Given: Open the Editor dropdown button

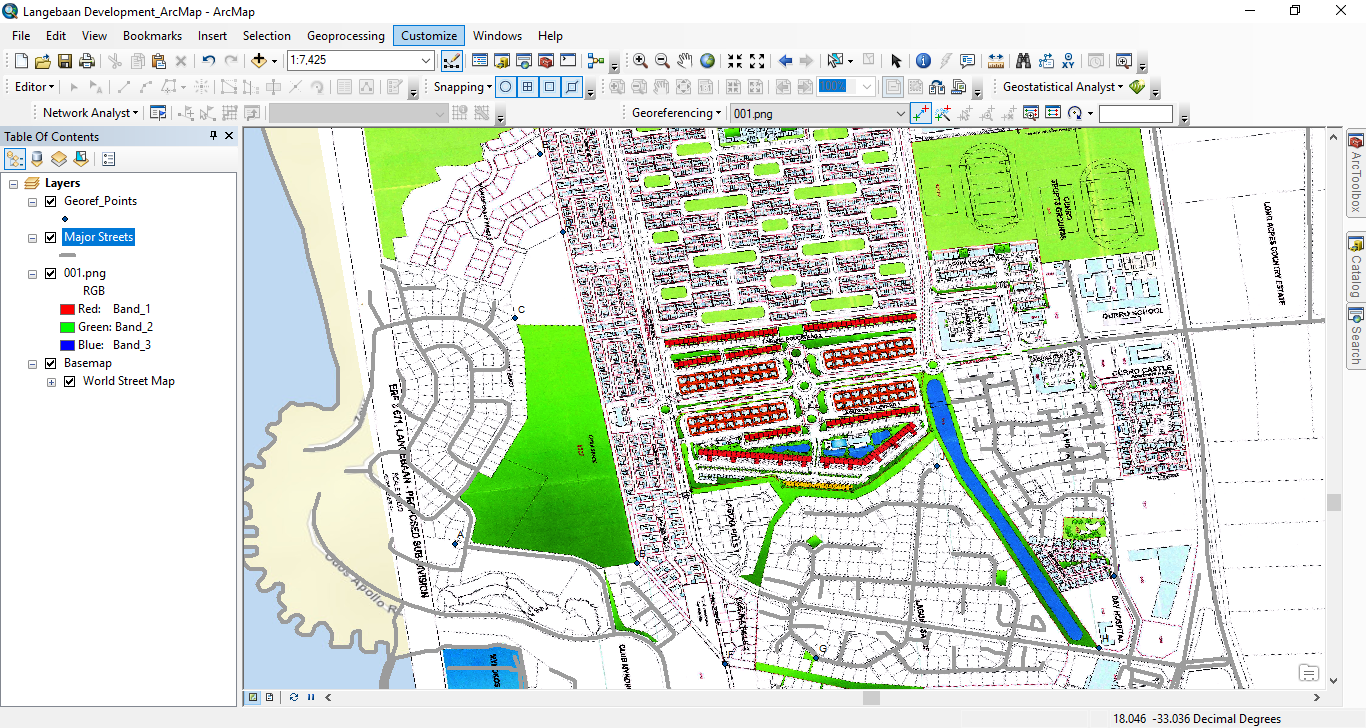Looking at the screenshot, I should click(x=31, y=86).
